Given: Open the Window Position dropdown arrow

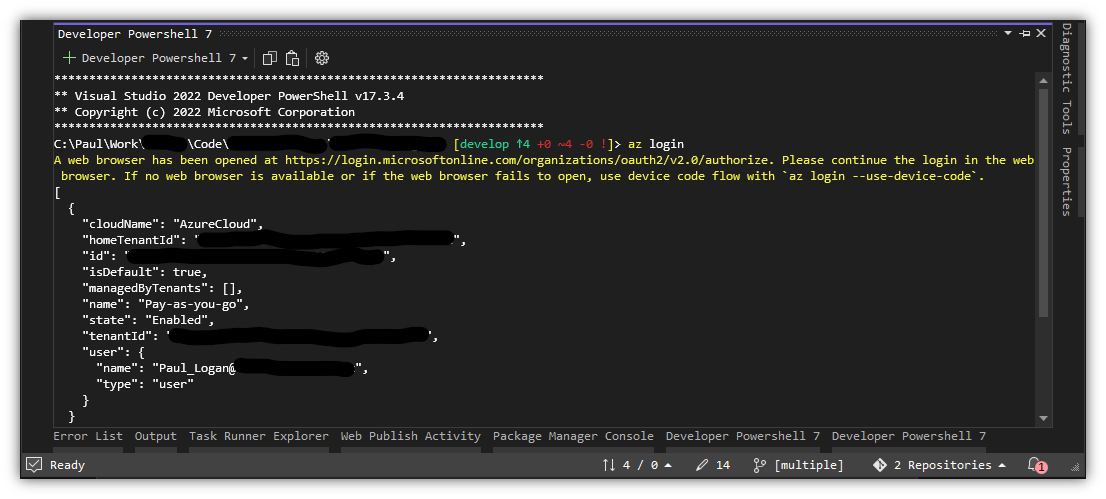Looking at the screenshot, I should pos(1009,33).
